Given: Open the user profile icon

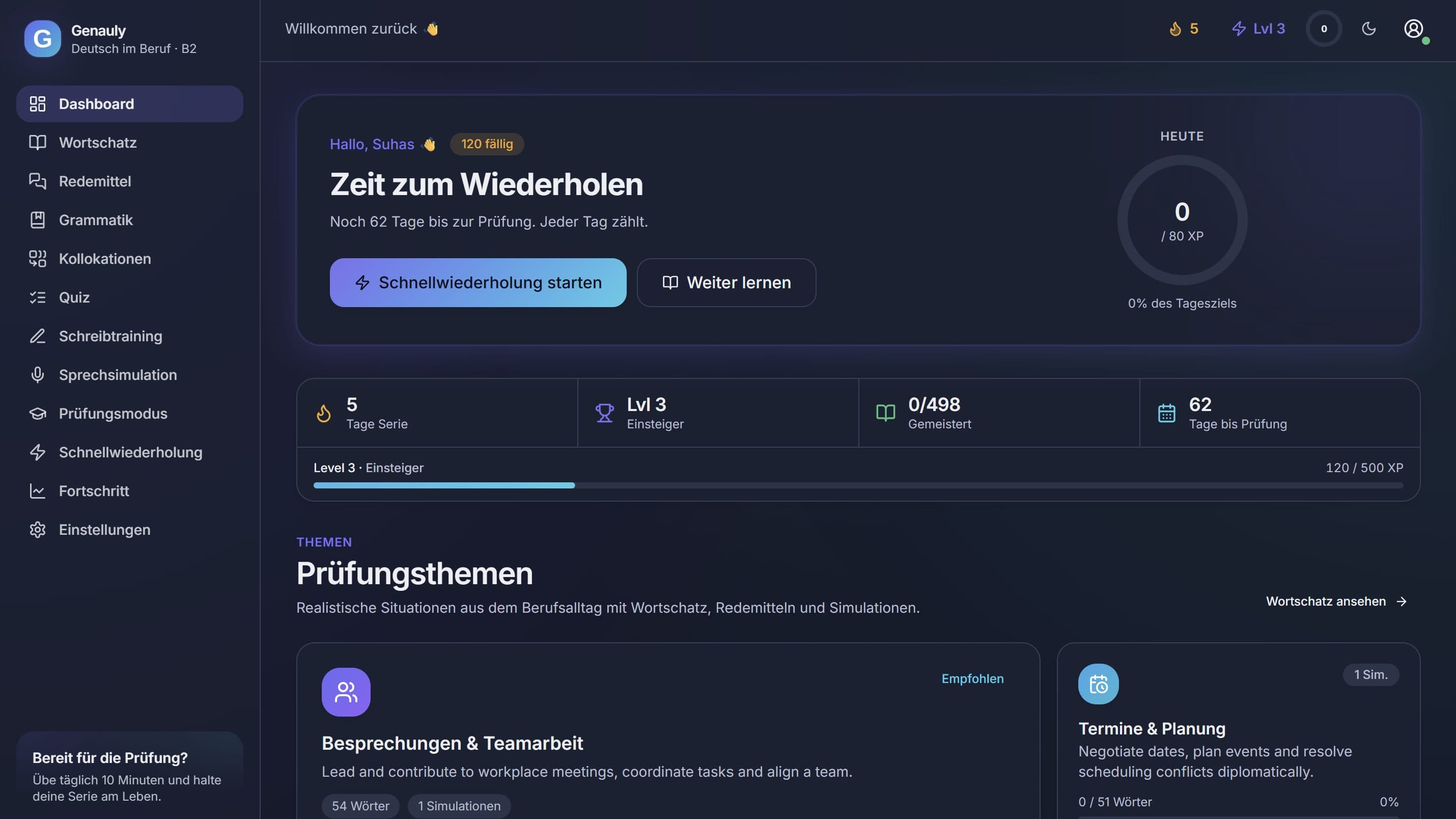Looking at the screenshot, I should tap(1414, 29).
